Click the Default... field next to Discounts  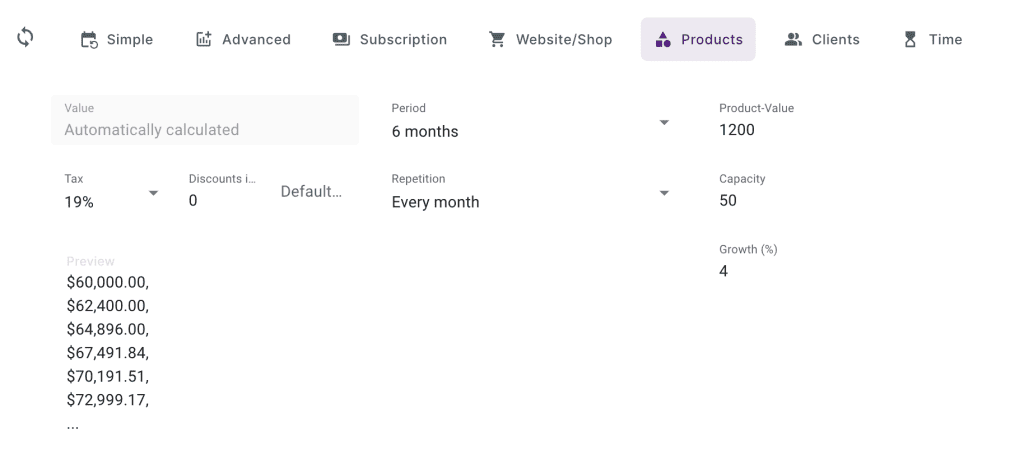coord(311,192)
